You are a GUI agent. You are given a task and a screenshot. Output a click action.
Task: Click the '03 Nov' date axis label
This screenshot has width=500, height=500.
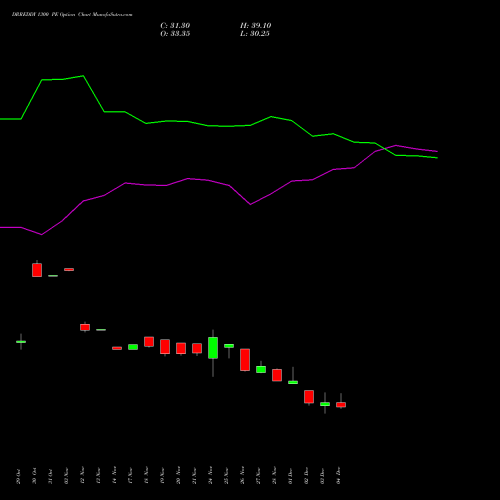pyautogui.click(x=66, y=476)
